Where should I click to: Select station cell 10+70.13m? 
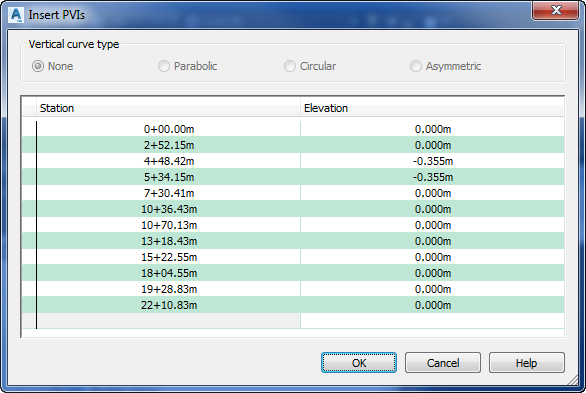[x=169, y=225]
